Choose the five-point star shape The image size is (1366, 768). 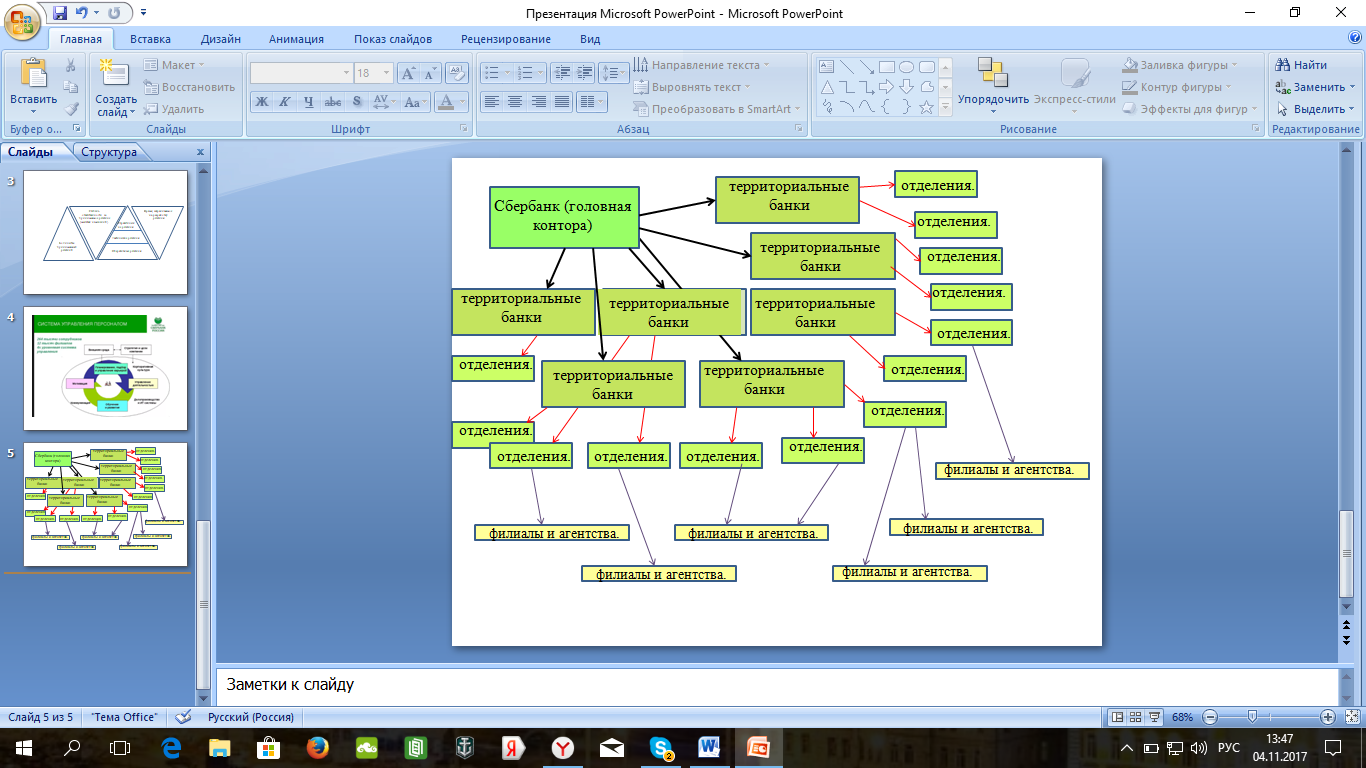[927, 106]
